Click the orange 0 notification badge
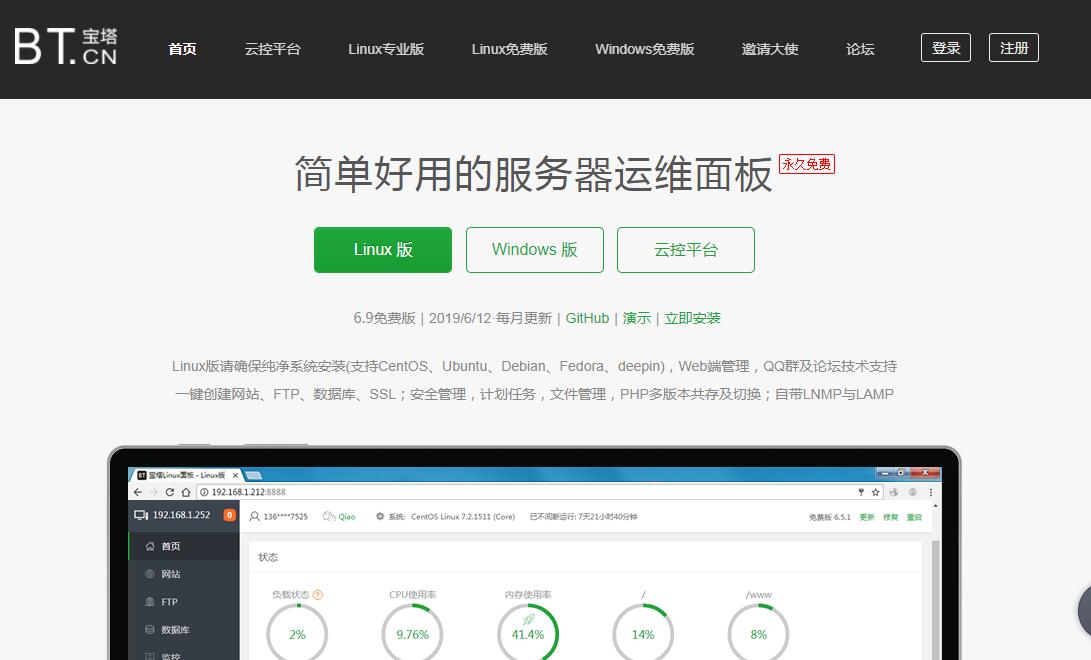Image resolution: width=1091 pixels, height=660 pixels. coord(229,515)
